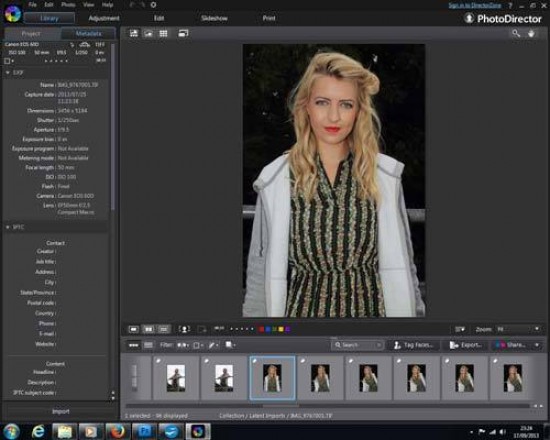Collapse the IPTC section
This screenshot has height=440, width=550.
8,227
